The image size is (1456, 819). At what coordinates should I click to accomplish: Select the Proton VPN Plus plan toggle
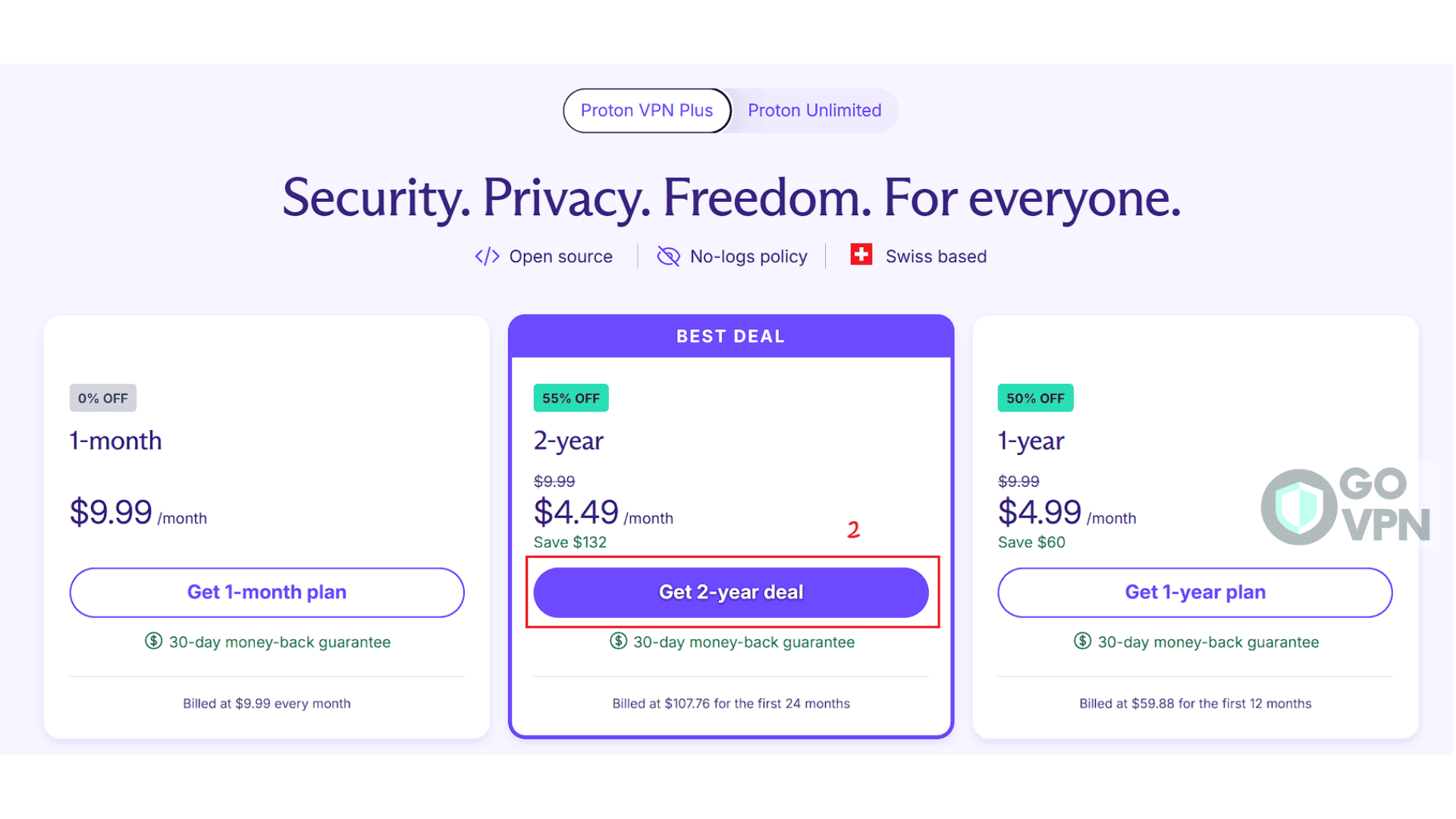point(647,110)
